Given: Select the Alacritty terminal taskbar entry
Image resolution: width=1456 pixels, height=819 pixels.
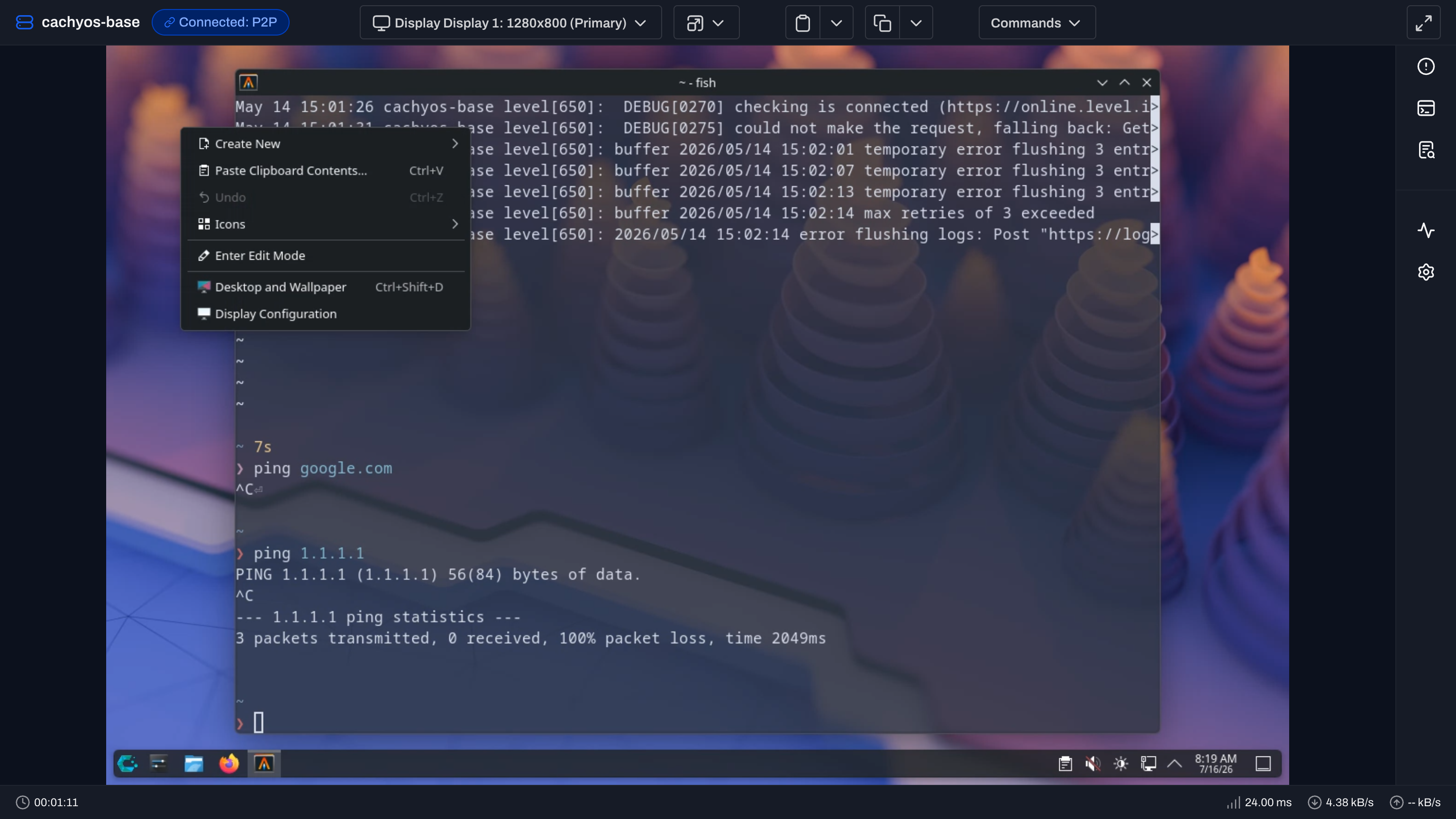Looking at the screenshot, I should click(x=264, y=764).
